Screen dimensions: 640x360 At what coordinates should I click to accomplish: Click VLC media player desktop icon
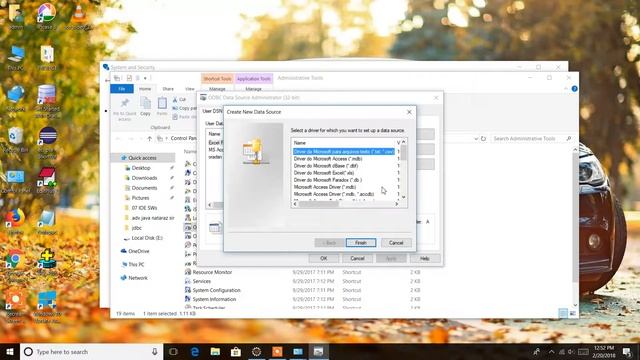pyautogui.click(x=78, y=16)
